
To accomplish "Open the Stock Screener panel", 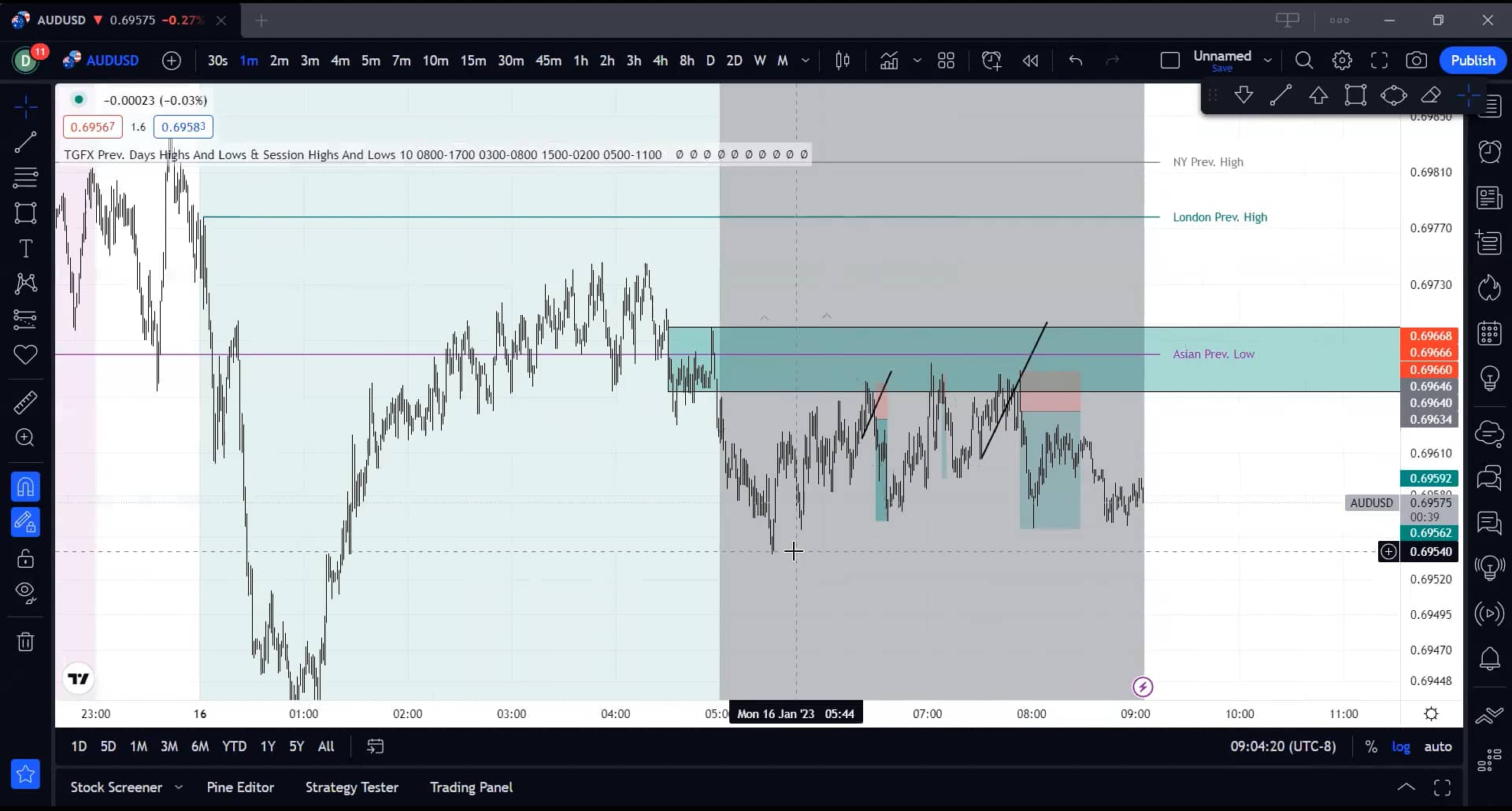I will click(x=117, y=787).
